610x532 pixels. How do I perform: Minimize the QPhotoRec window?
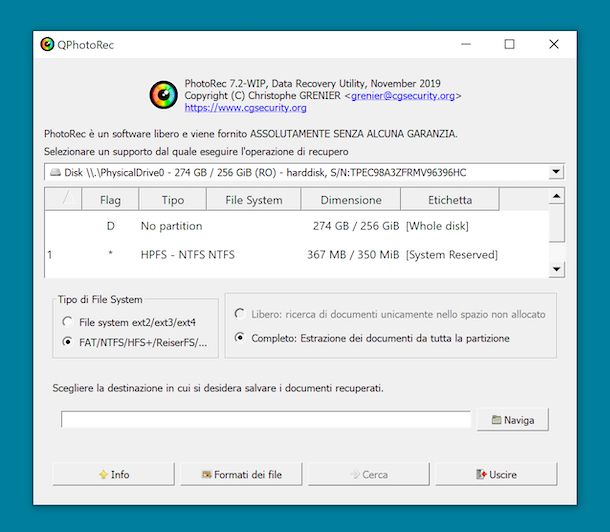(466, 44)
